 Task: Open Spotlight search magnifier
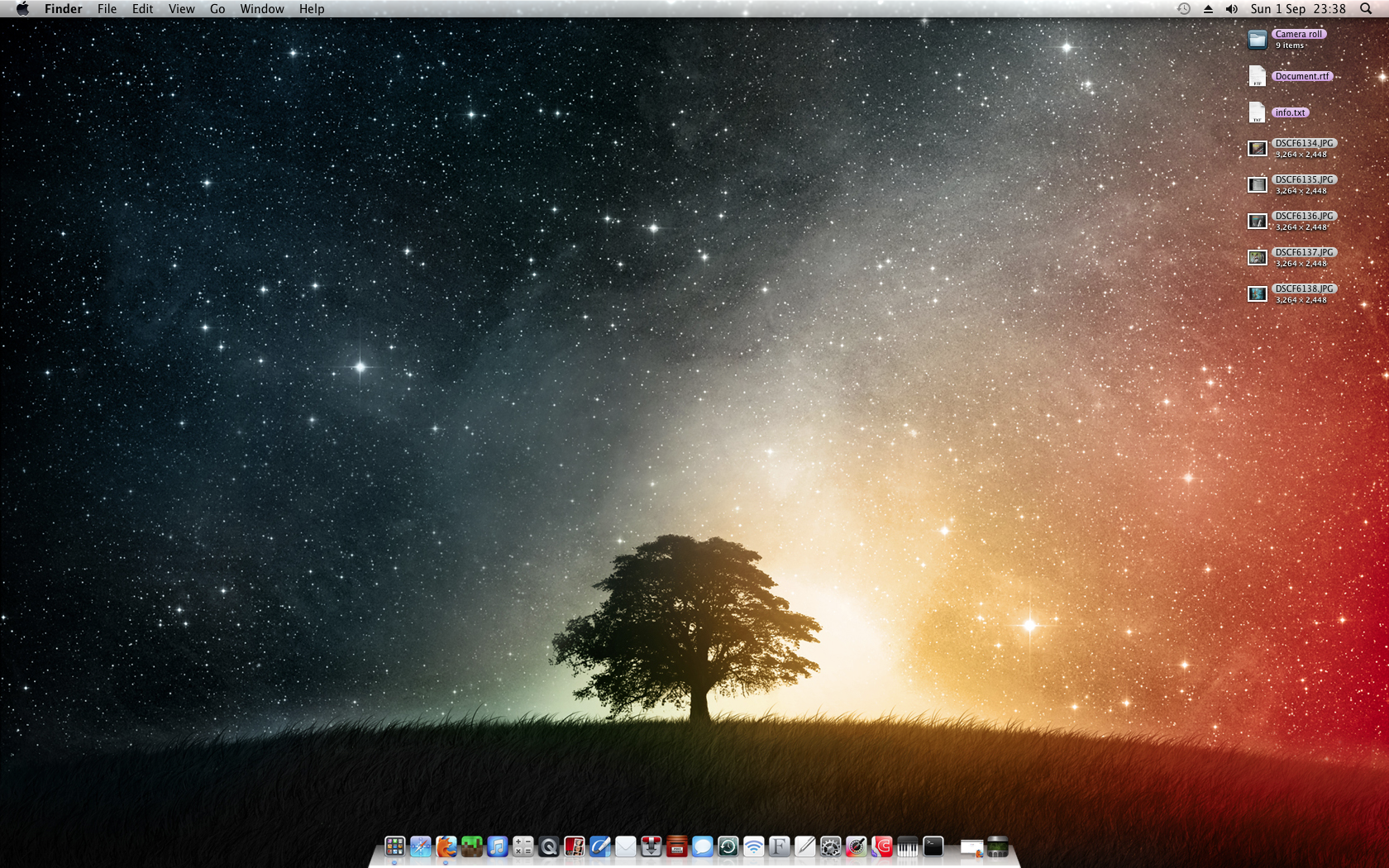(x=1366, y=8)
